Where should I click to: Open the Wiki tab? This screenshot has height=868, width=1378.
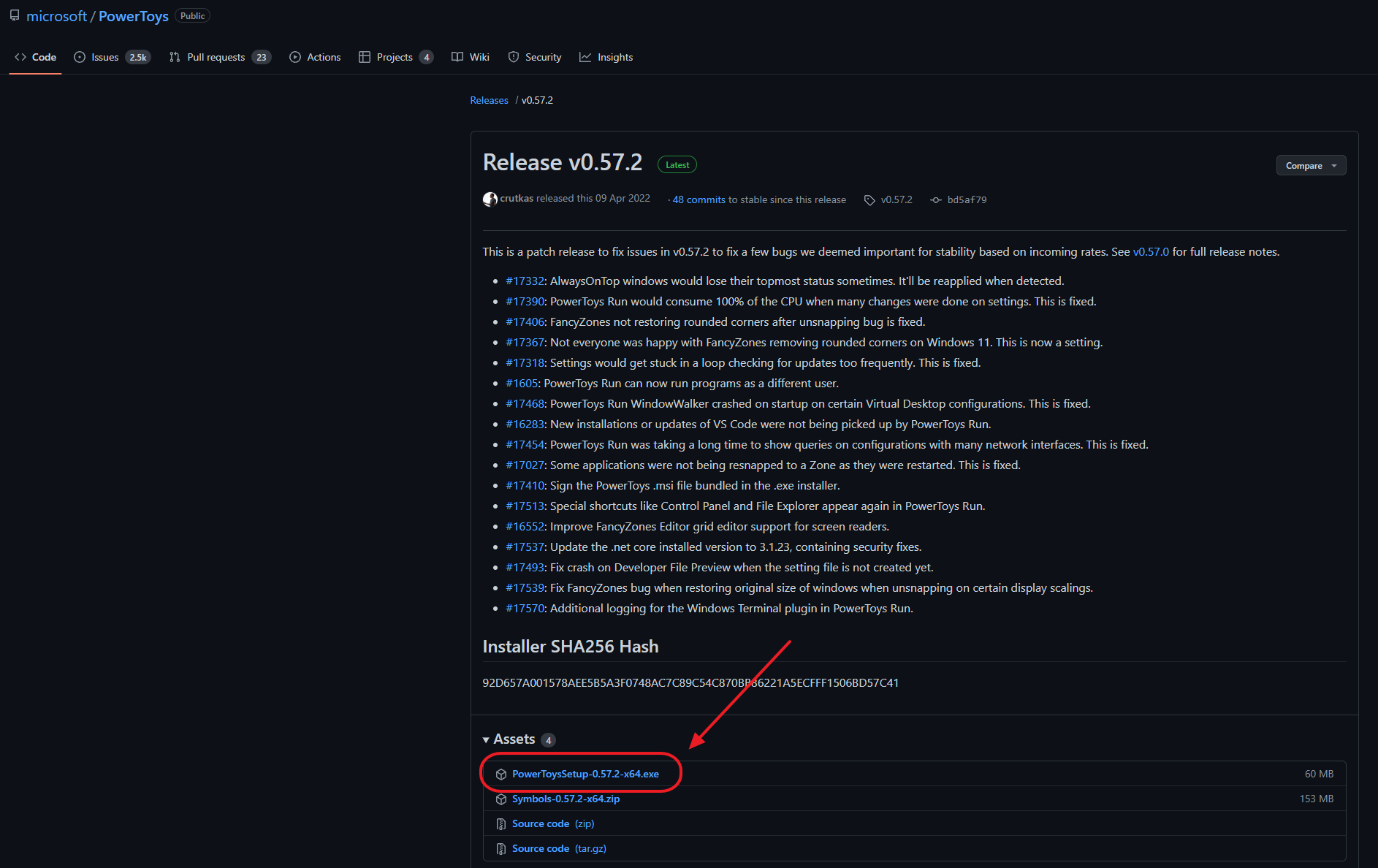tap(471, 57)
